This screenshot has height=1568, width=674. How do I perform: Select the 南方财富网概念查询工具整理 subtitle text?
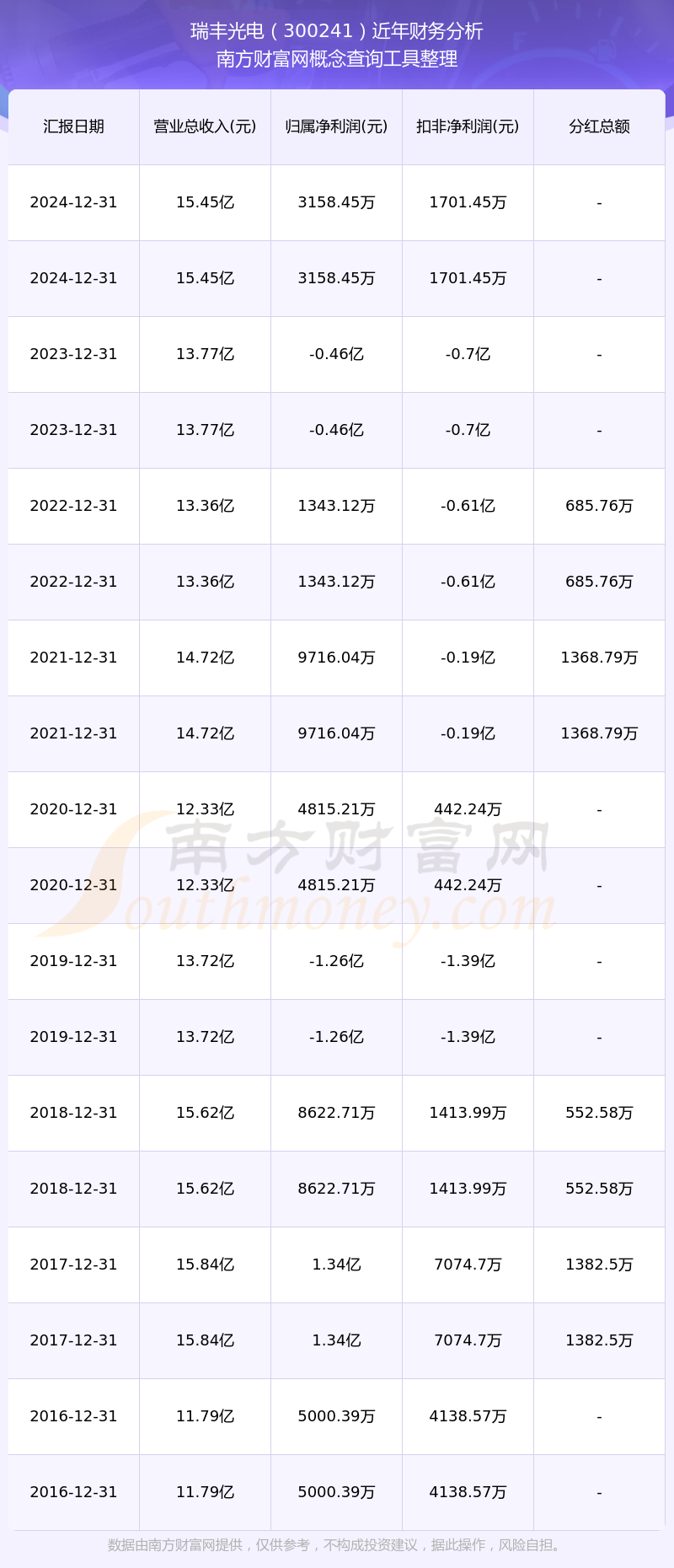[337, 59]
